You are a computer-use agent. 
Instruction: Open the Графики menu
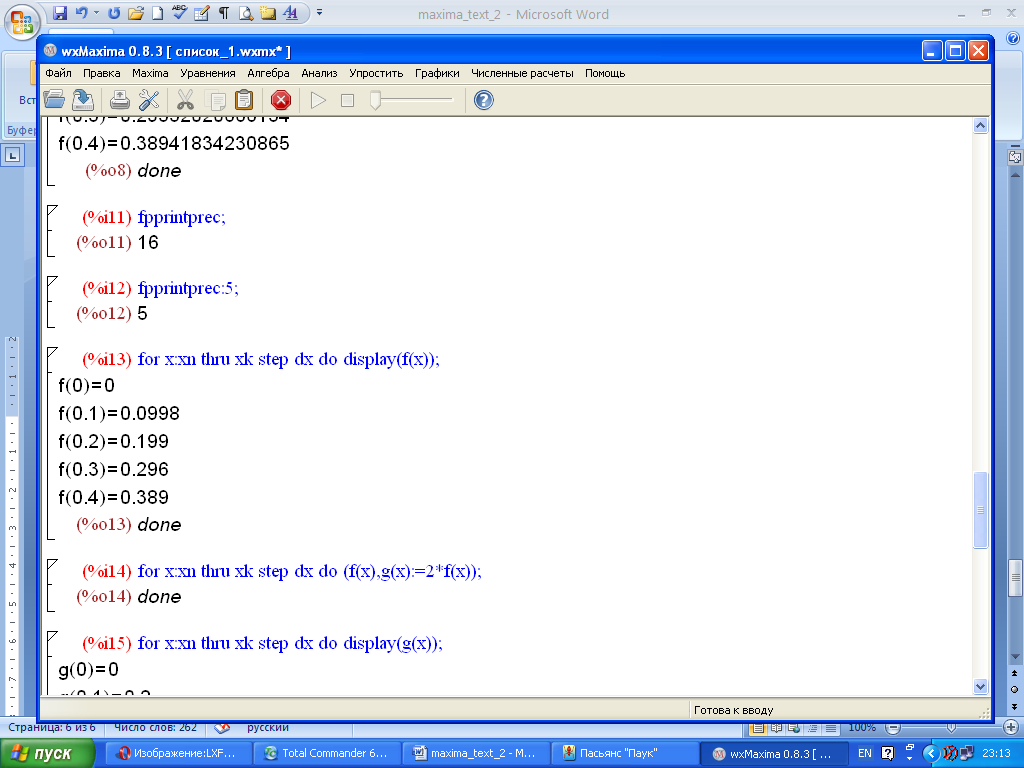[437, 73]
